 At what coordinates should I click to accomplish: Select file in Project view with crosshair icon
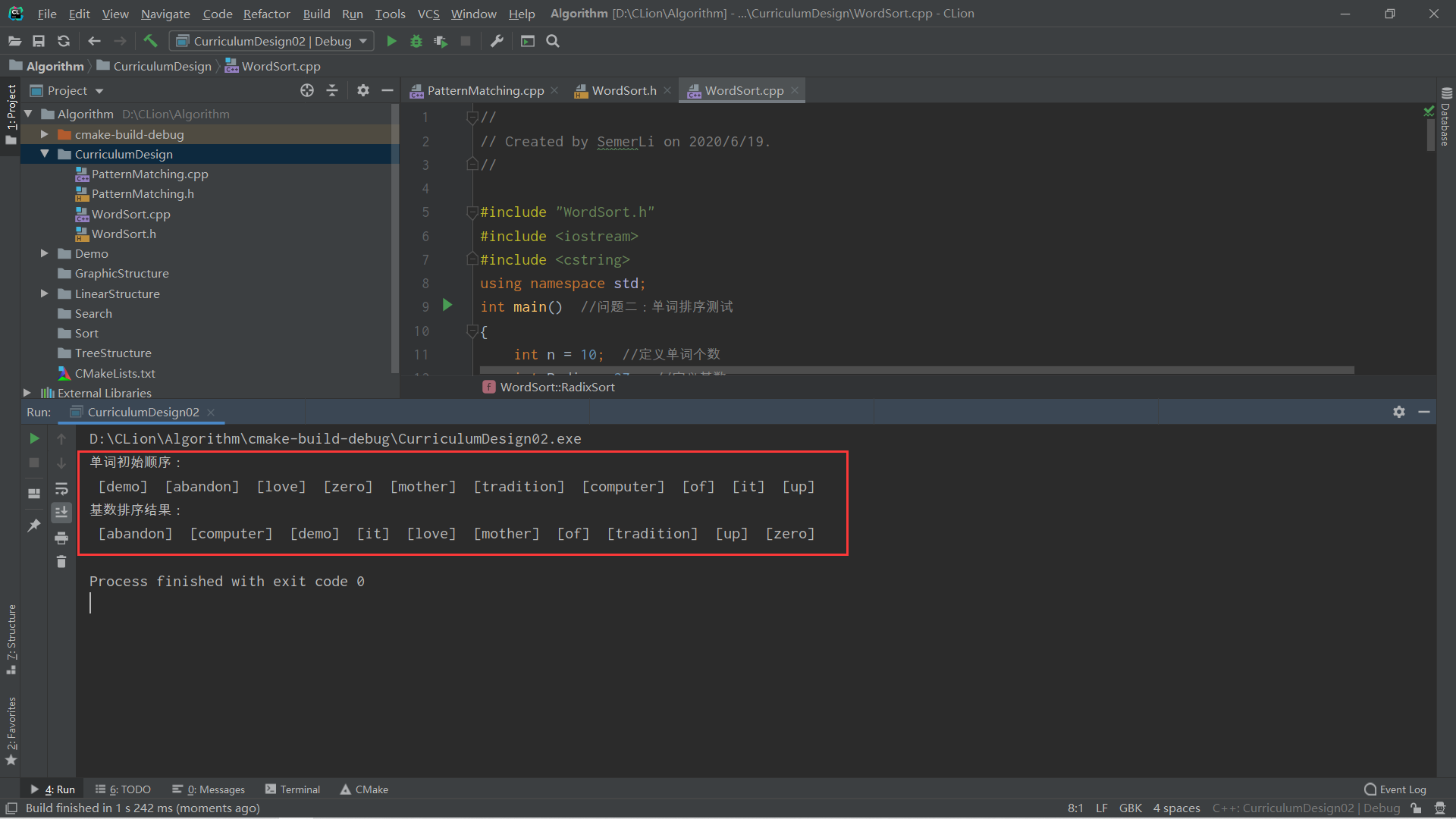coord(307,90)
